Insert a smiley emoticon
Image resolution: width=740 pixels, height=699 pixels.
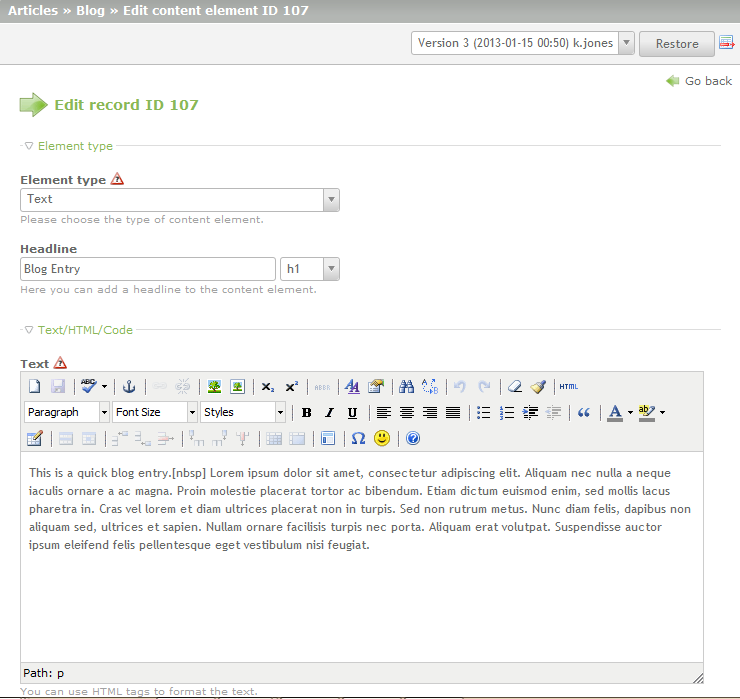click(x=382, y=439)
